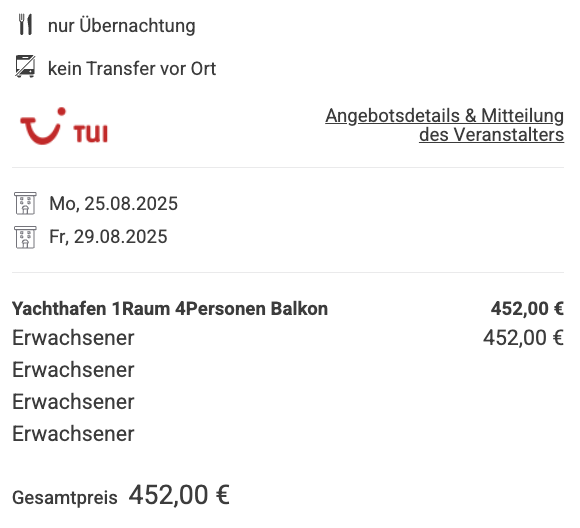This screenshot has height=528, width=580.
Task: Click the check-in date Mo, 25.08.2025
Action: coord(114,204)
